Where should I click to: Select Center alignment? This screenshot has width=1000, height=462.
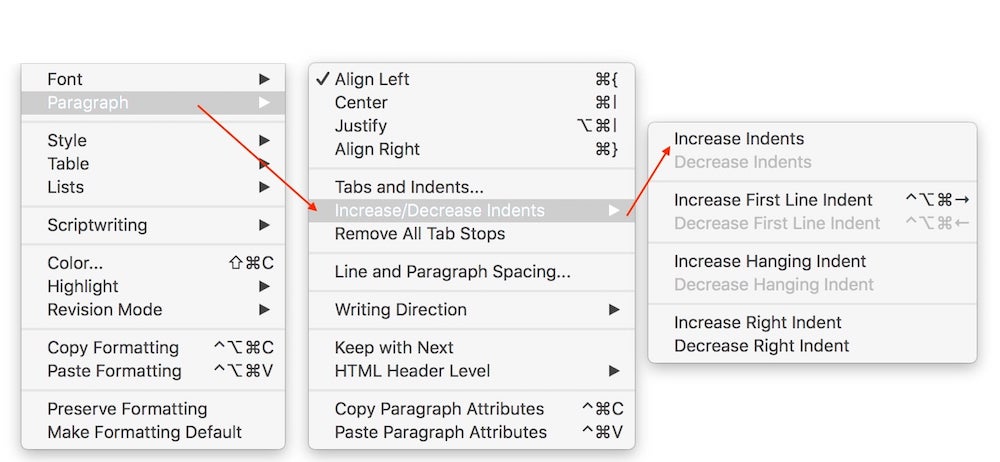pos(361,103)
